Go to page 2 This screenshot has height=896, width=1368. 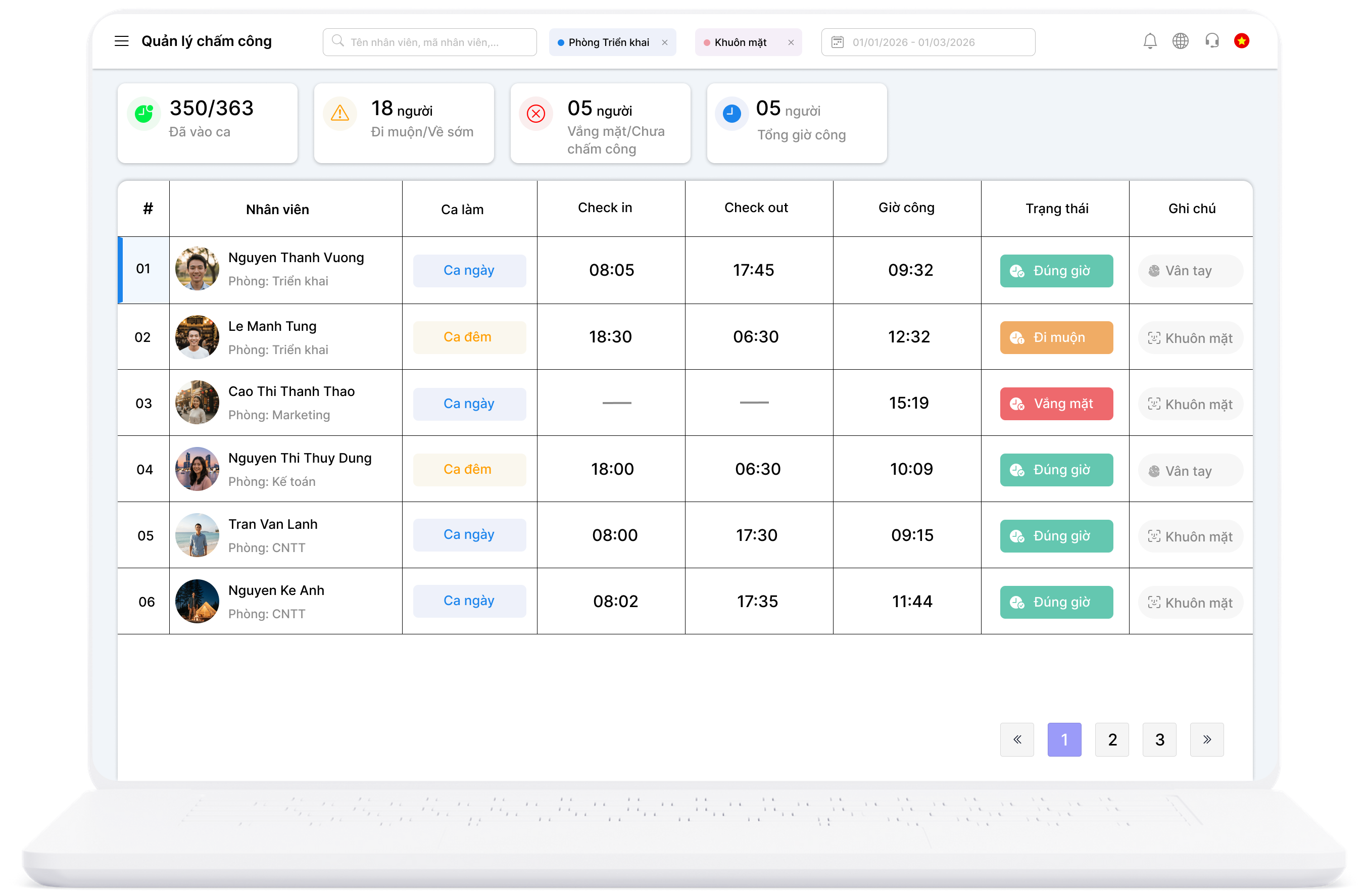point(1112,739)
